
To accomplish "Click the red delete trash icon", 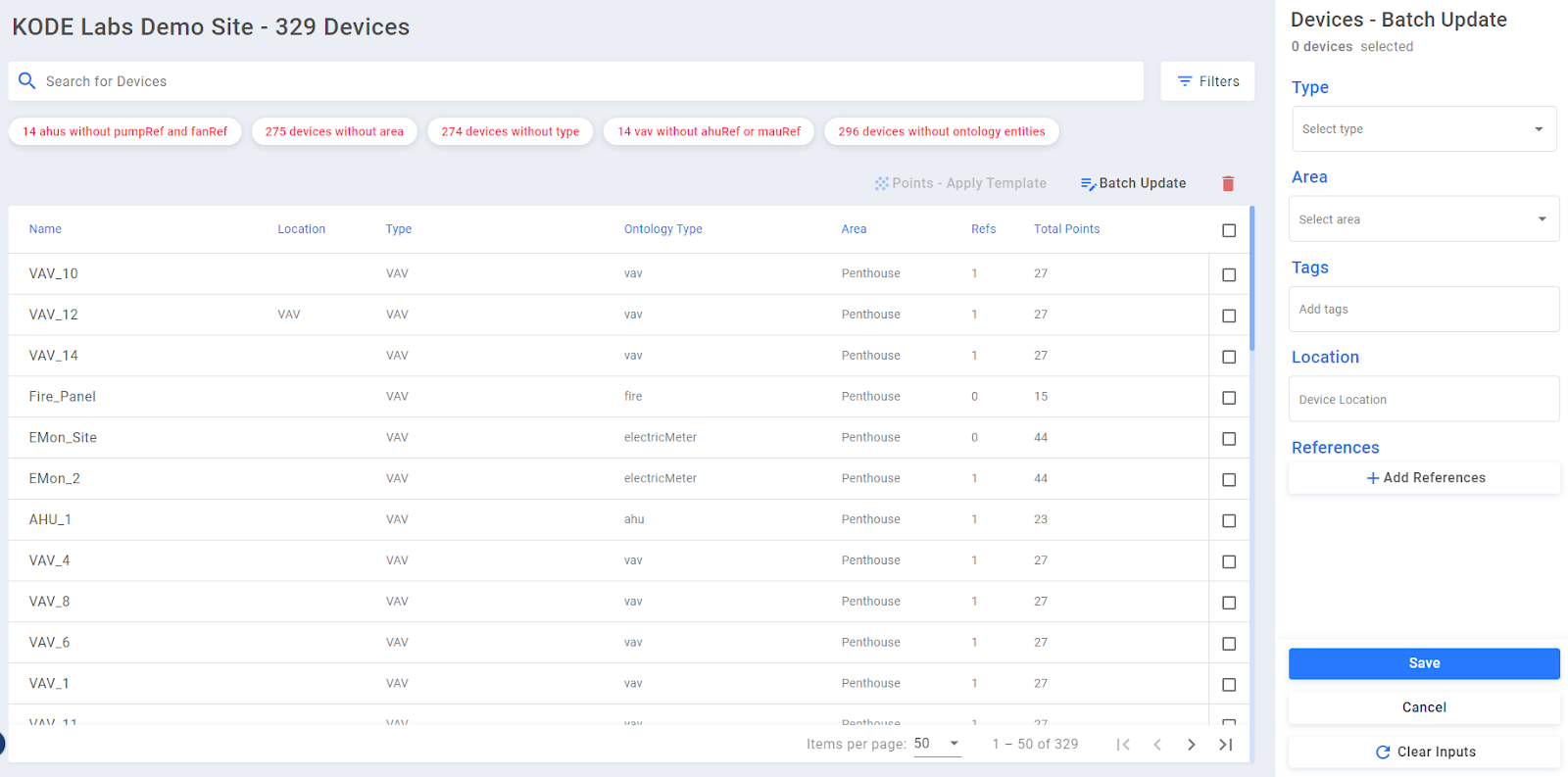I will click(x=1228, y=183).
